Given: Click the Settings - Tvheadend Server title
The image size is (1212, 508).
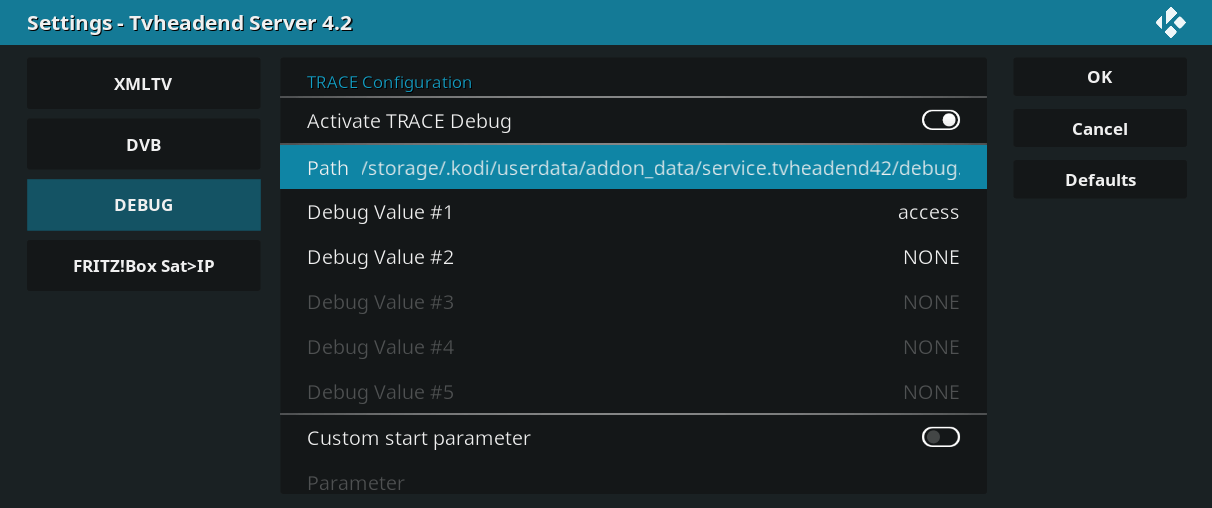Looking at the screenshot, I should tap(189, 23).
